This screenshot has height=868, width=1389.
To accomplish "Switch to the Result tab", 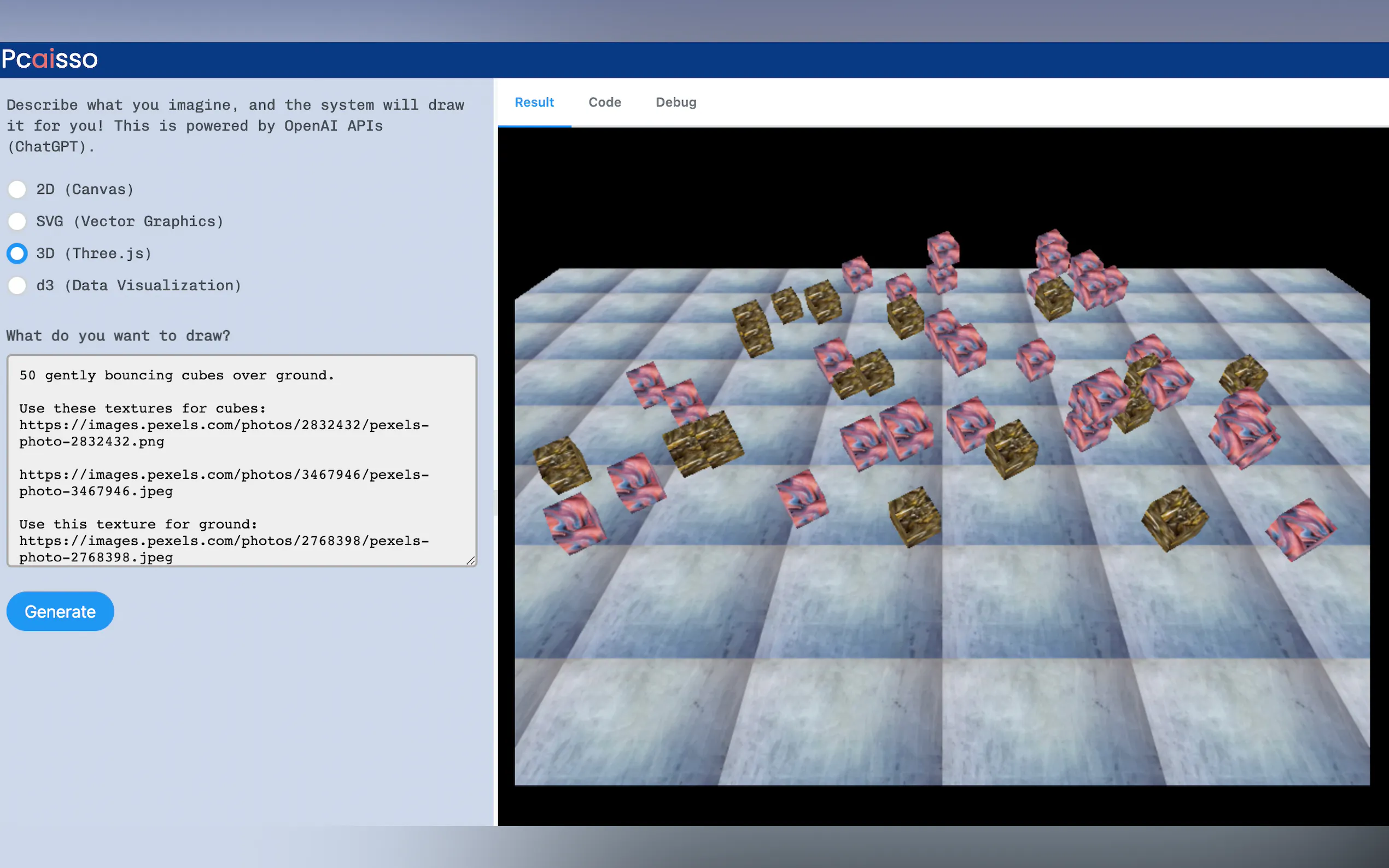I will pyautogui.click(x=534, y=103).
